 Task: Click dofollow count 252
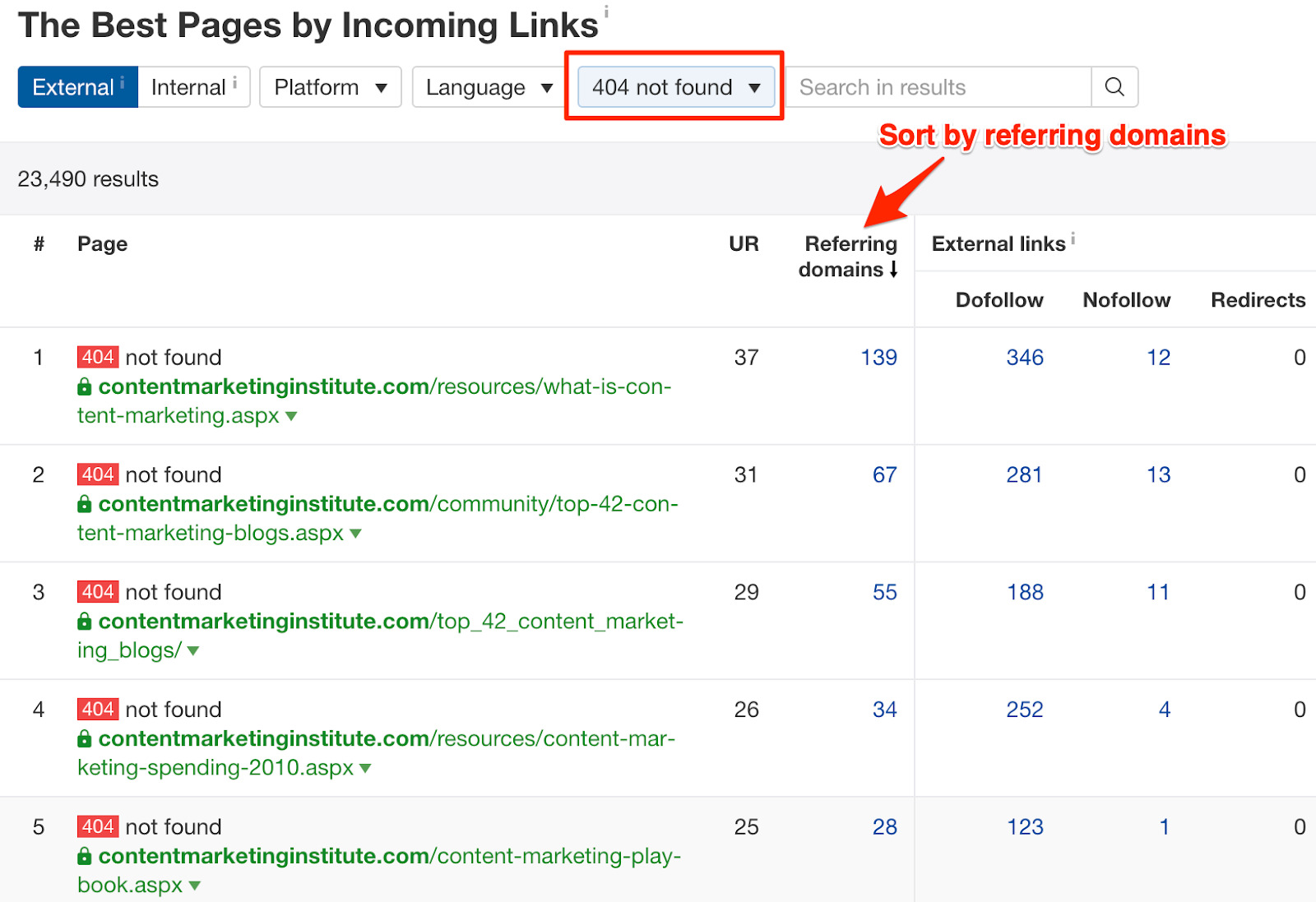pyautogui.click(x=1025, y=710)
